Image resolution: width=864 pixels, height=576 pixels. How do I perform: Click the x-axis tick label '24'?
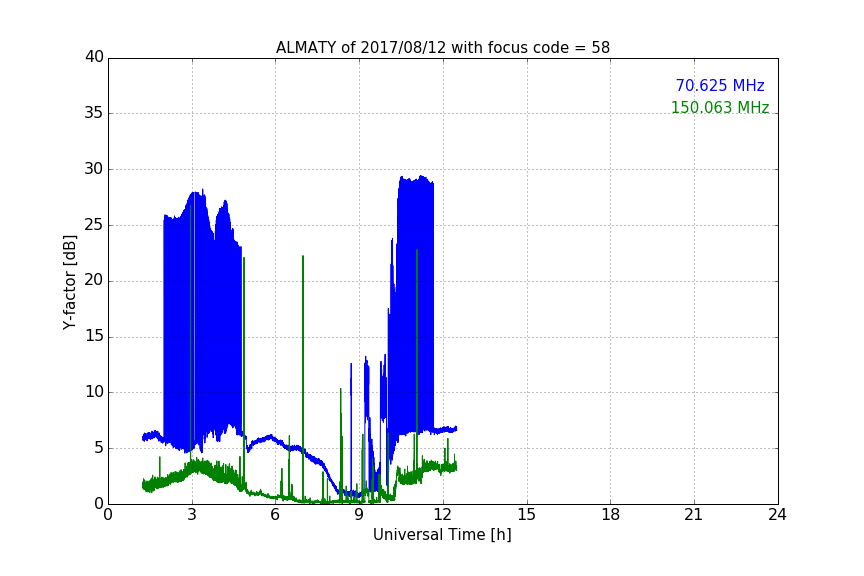(777, 515)
